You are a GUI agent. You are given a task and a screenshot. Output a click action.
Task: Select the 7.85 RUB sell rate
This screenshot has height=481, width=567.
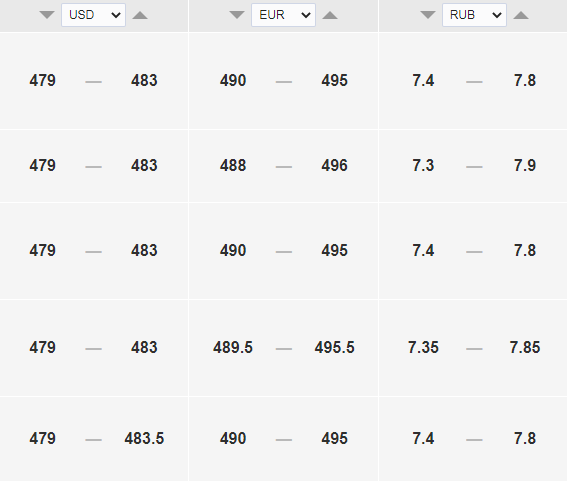tap(525, 348)
